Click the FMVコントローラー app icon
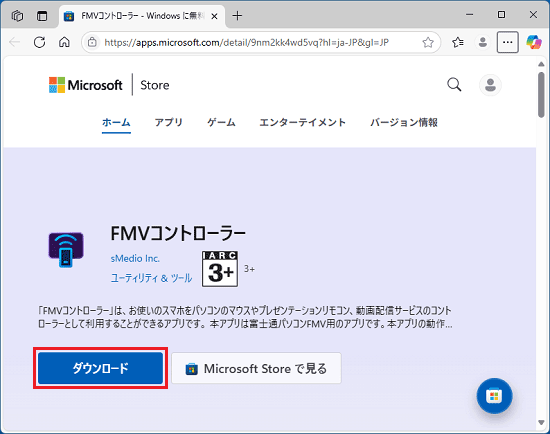Image resolution: width=550 pixels, height=434 pixels. pos(66,249)
